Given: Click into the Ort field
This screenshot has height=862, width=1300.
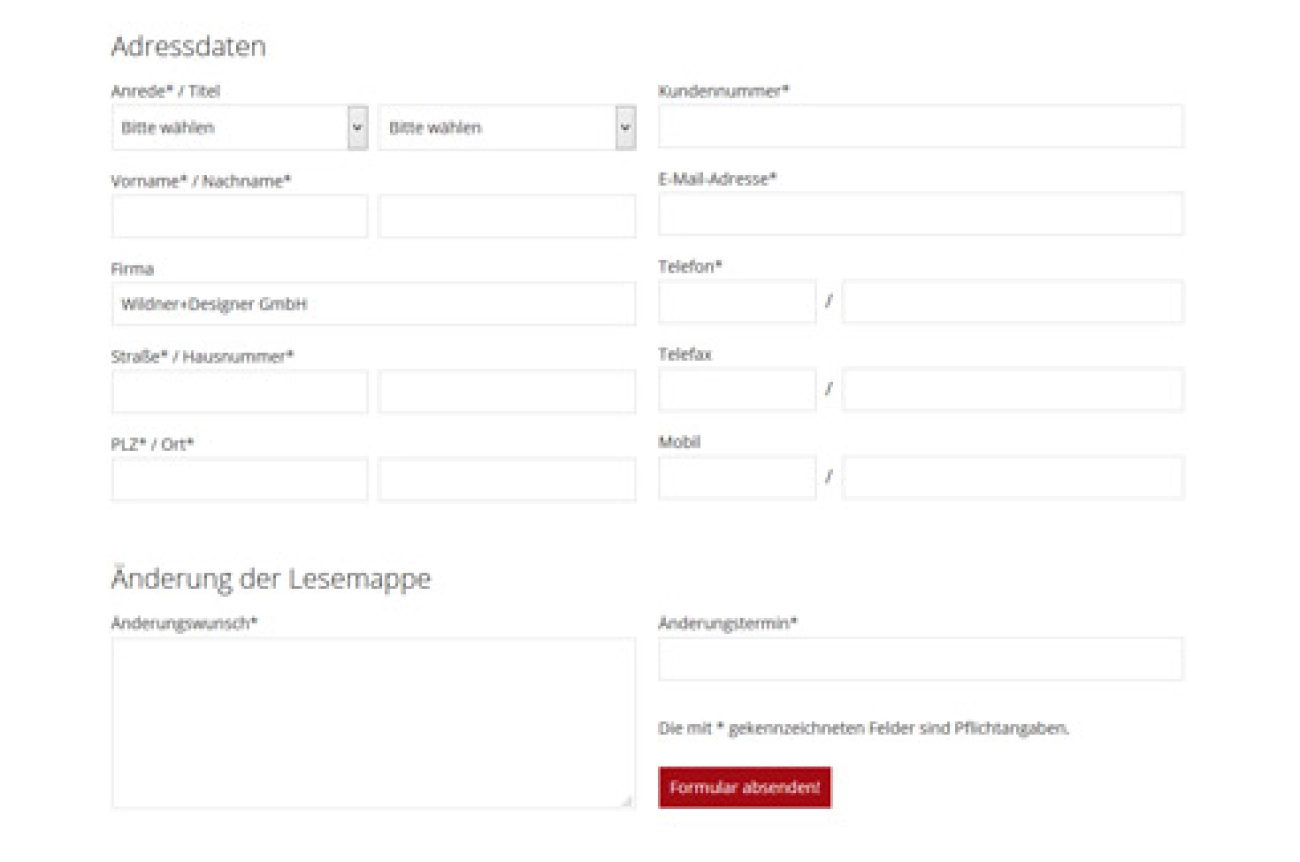Looking at the screenshot, I should tap(506, 479).
